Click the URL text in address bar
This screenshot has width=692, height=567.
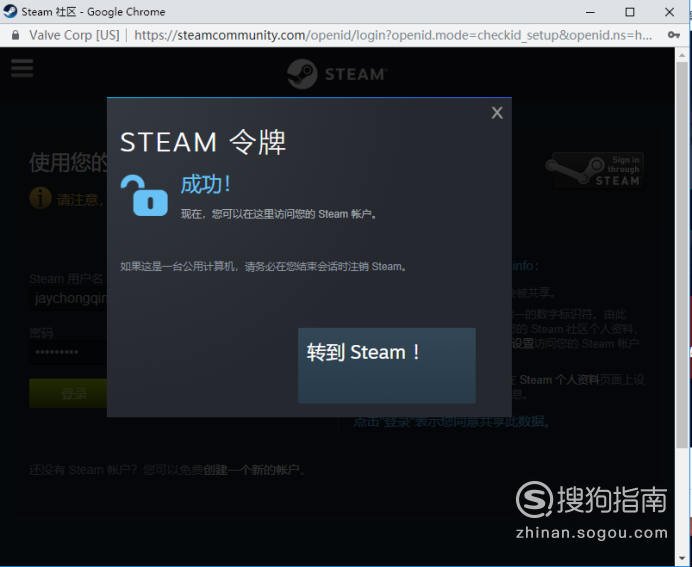393,35
